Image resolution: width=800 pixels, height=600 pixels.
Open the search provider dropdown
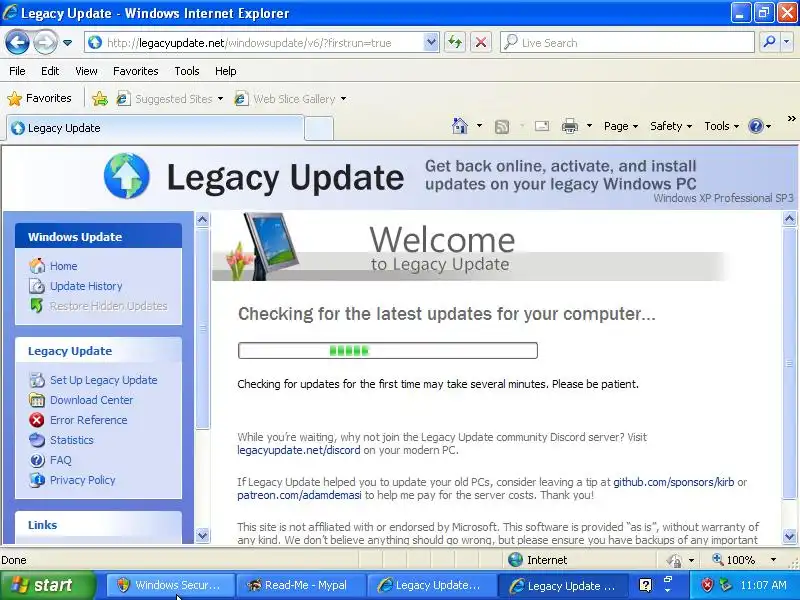787,43
